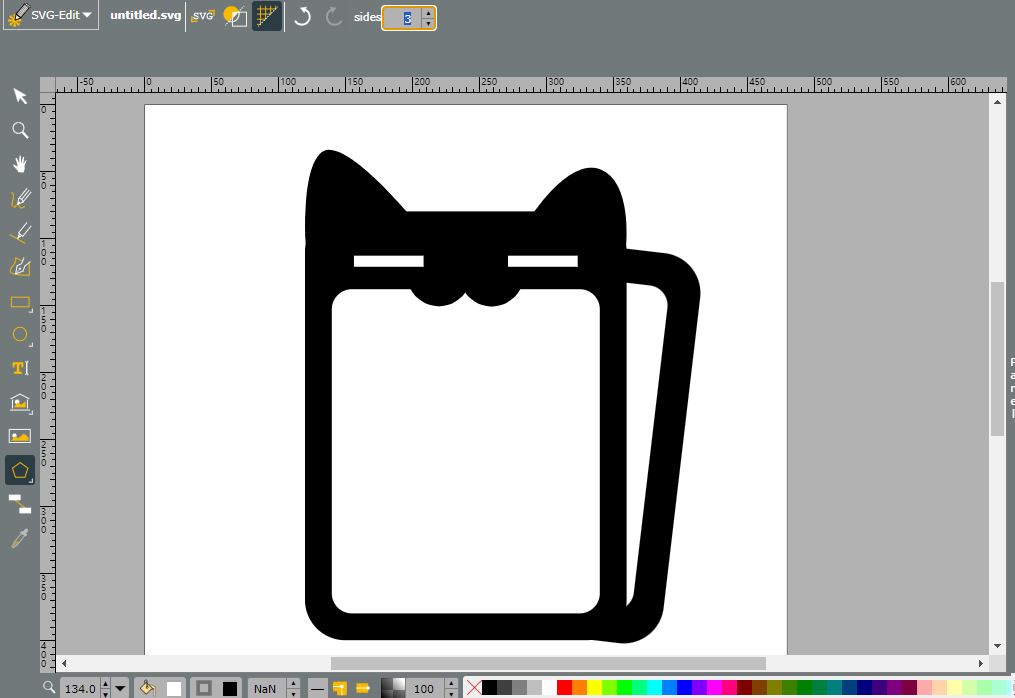Pick the magenta palette swatch
This screenshot has height=698, width=1015.
[x=715, y=688]
